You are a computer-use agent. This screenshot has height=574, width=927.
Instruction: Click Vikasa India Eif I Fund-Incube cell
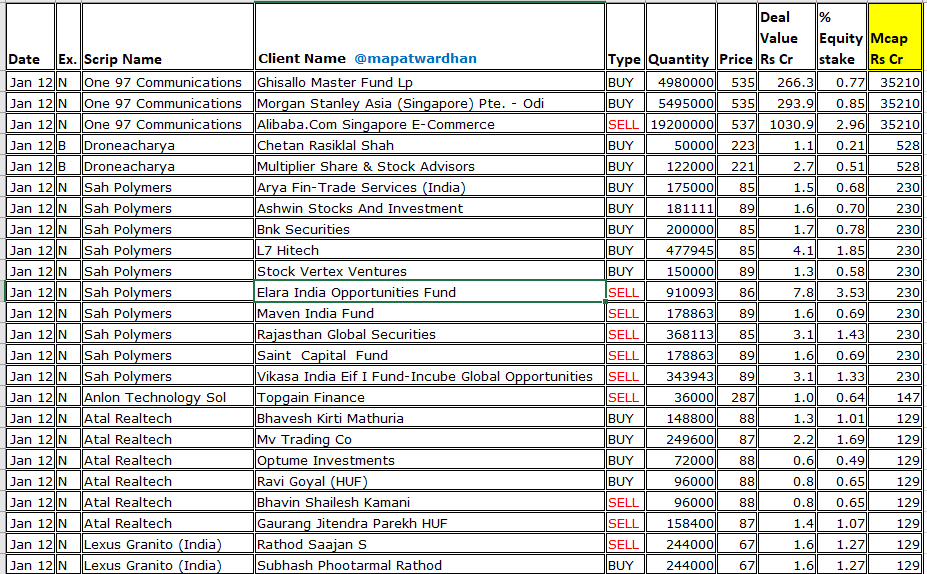tap(430, 376)
